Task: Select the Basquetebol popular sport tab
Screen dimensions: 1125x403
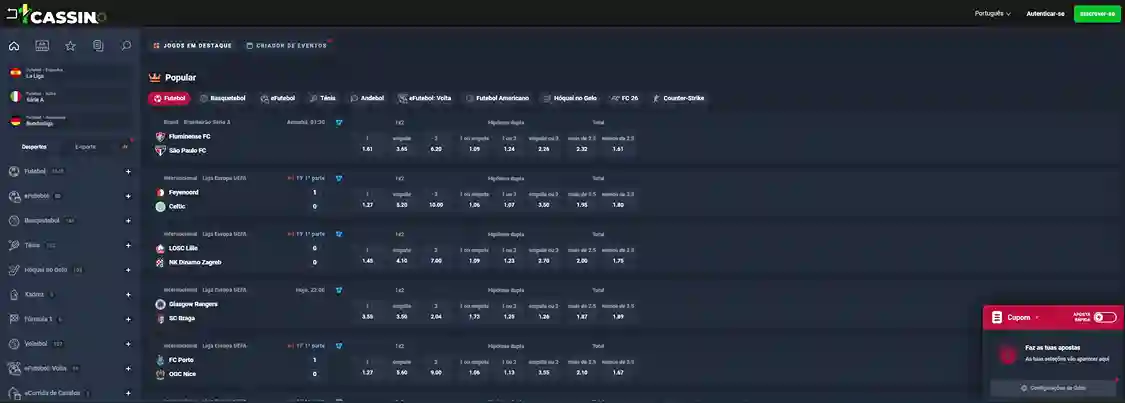Action: point(222,99)
